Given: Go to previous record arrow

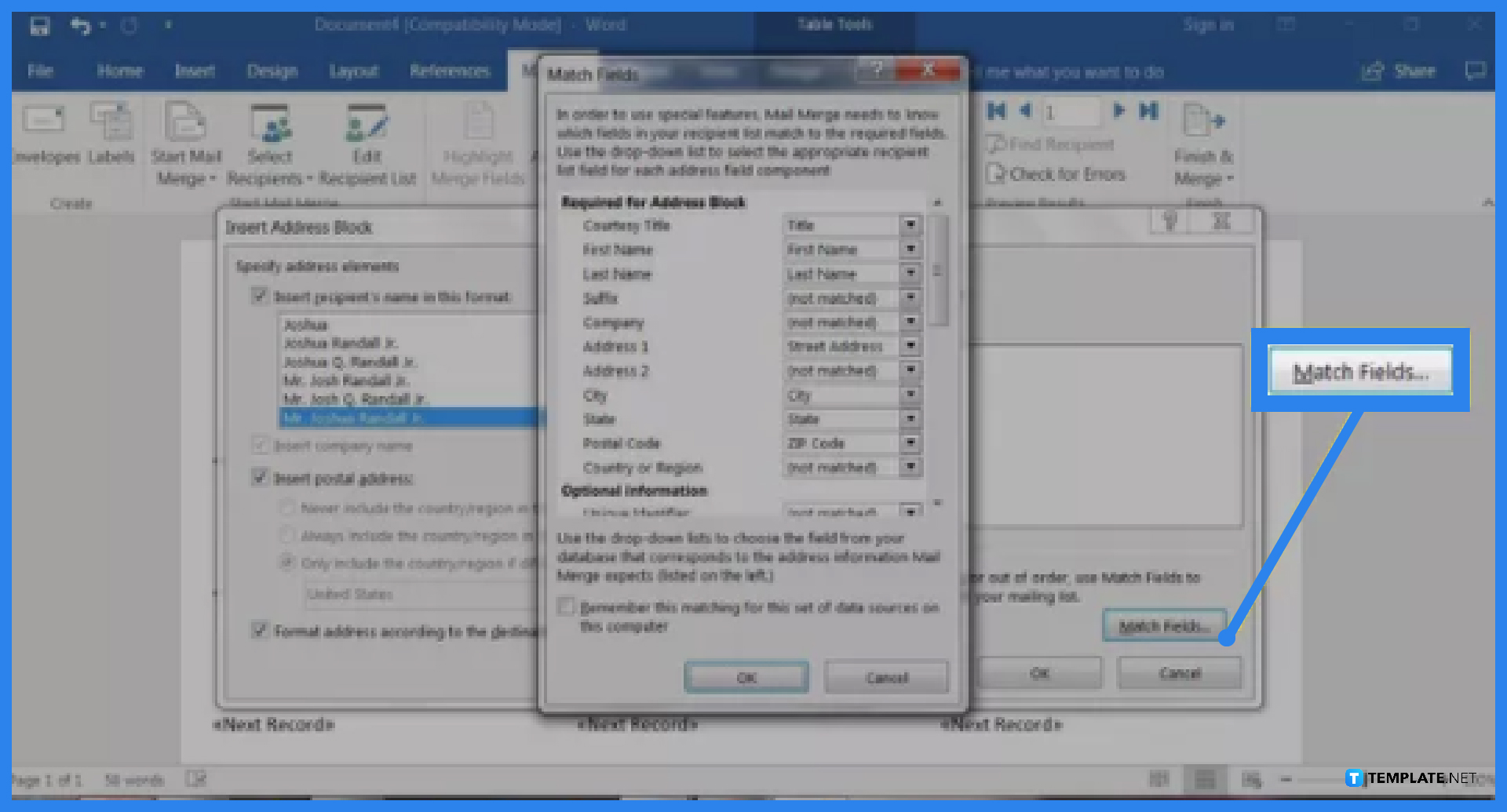Looking at the screenshot, I should click(x=1025, y=111).
